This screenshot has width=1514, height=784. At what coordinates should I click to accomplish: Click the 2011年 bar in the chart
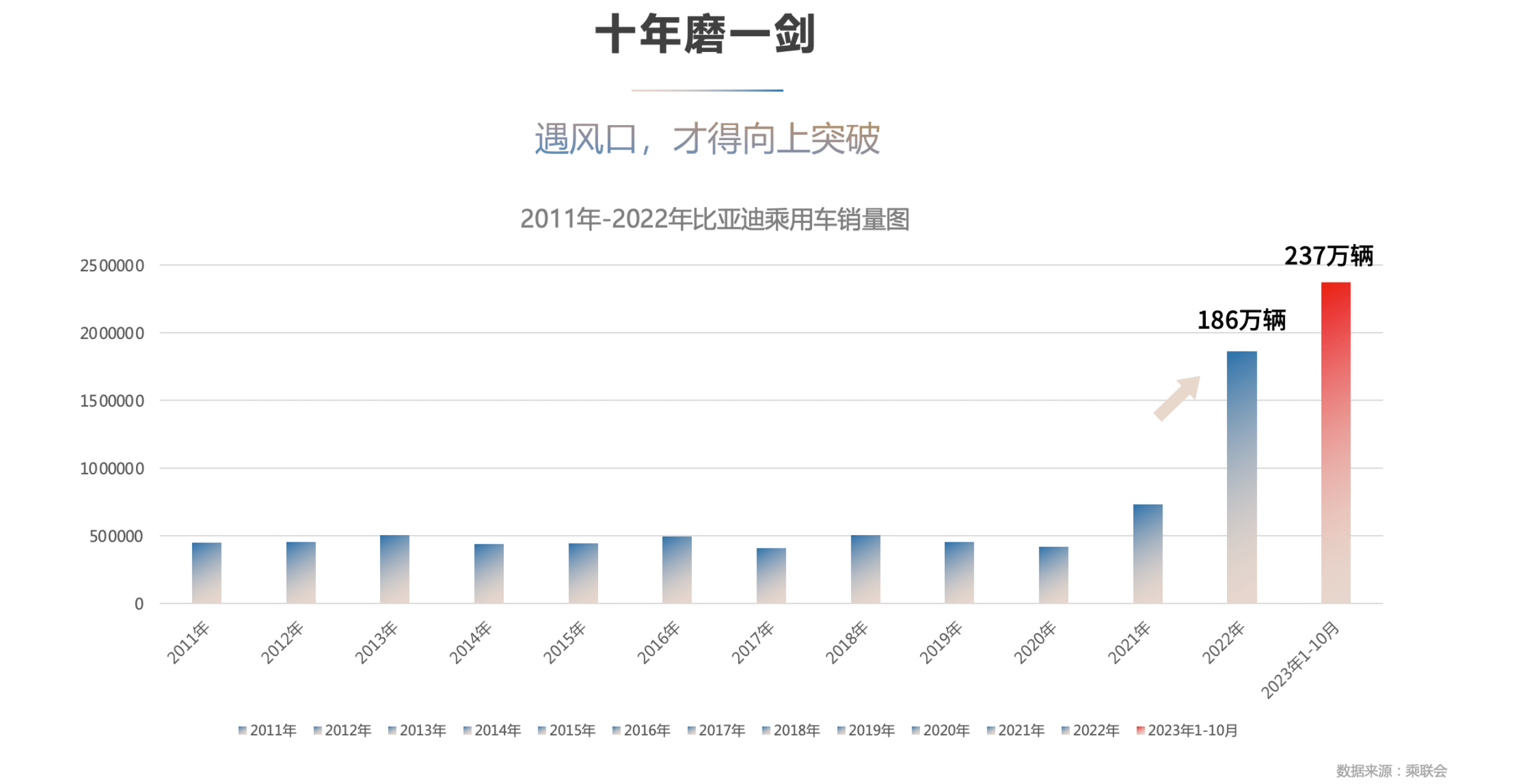(207, 573)
